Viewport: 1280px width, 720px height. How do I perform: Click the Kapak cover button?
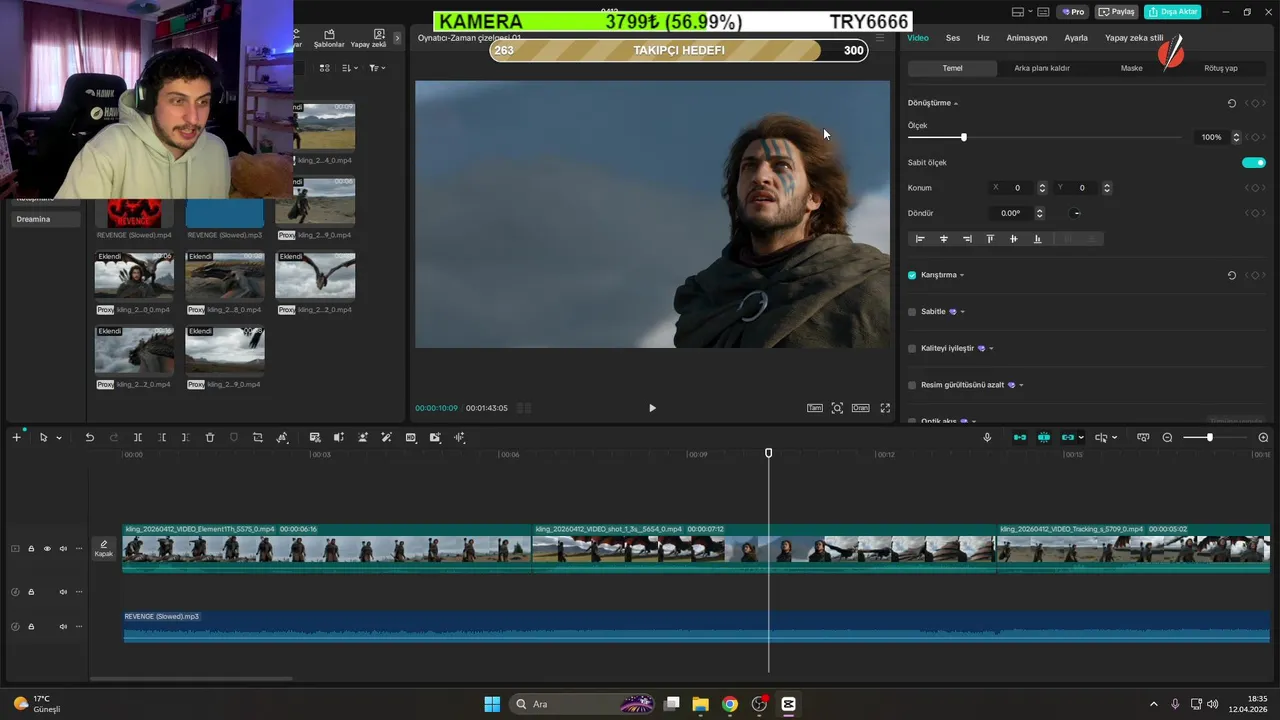(104, 548)
